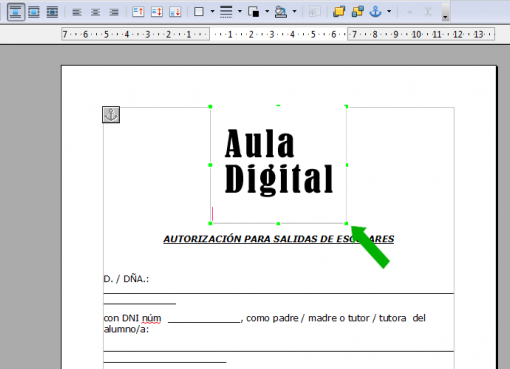Click the disabled Link Frames icon
Screen dimensions: 510x369
(410, 12)
